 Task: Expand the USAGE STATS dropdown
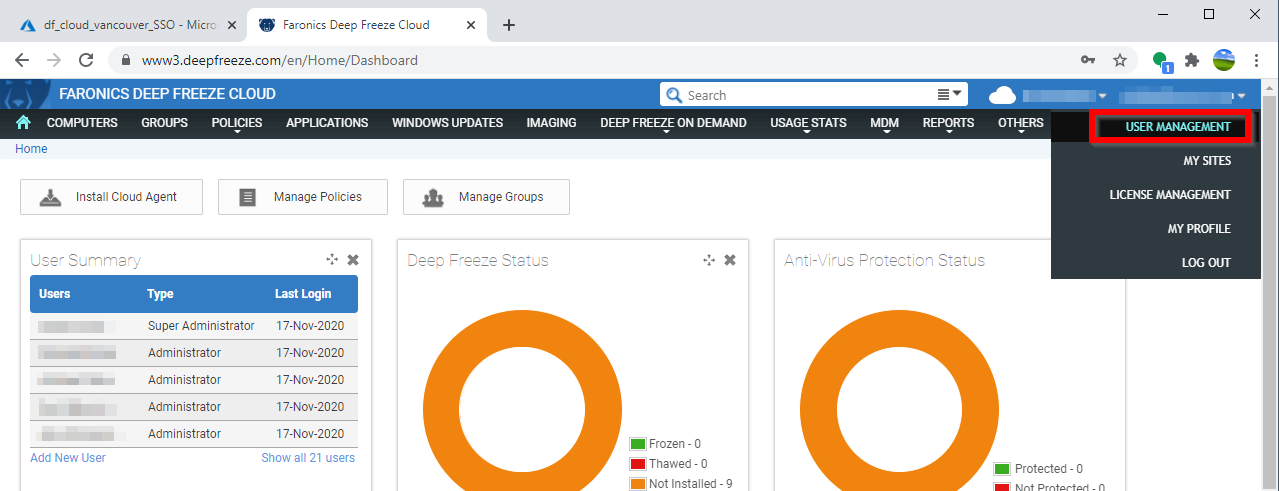point(808,123)
